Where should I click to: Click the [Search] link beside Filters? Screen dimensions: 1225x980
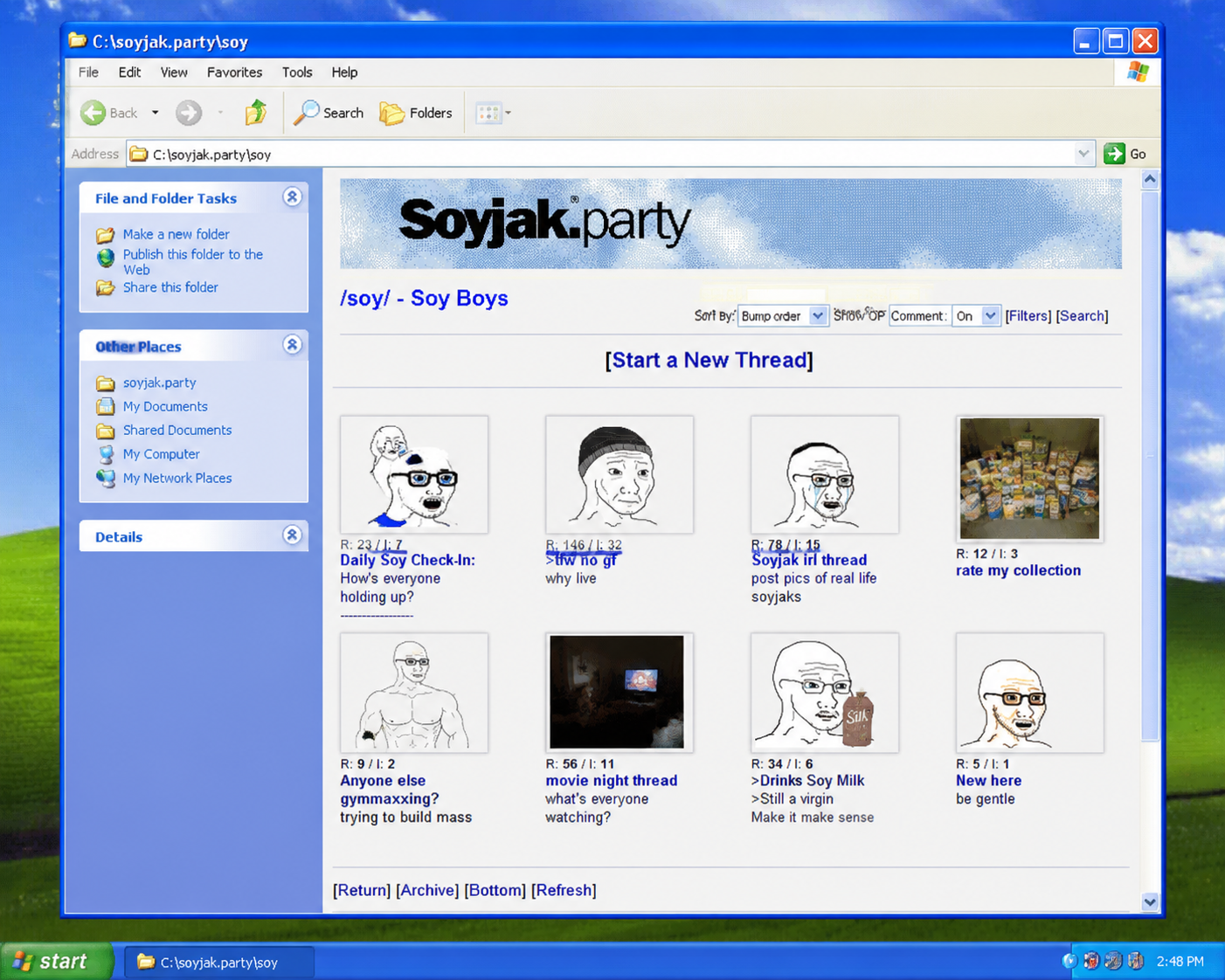click(1082, 316)
